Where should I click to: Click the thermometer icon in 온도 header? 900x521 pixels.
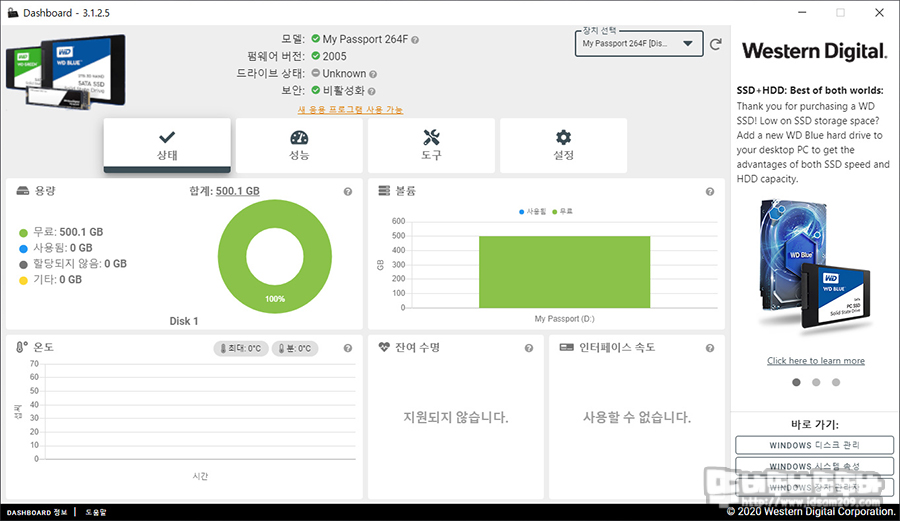[x=21, y=347]
